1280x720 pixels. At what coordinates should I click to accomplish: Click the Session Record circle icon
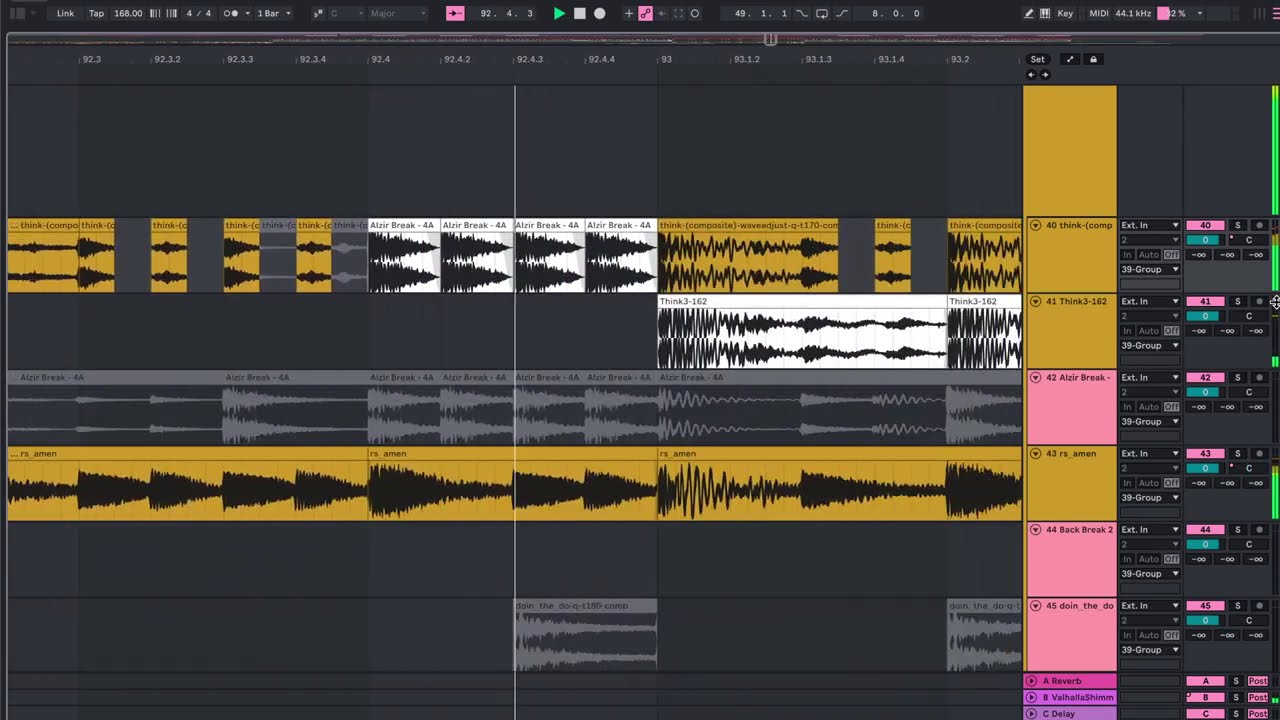pyautogui.click(x=695, y=13)
